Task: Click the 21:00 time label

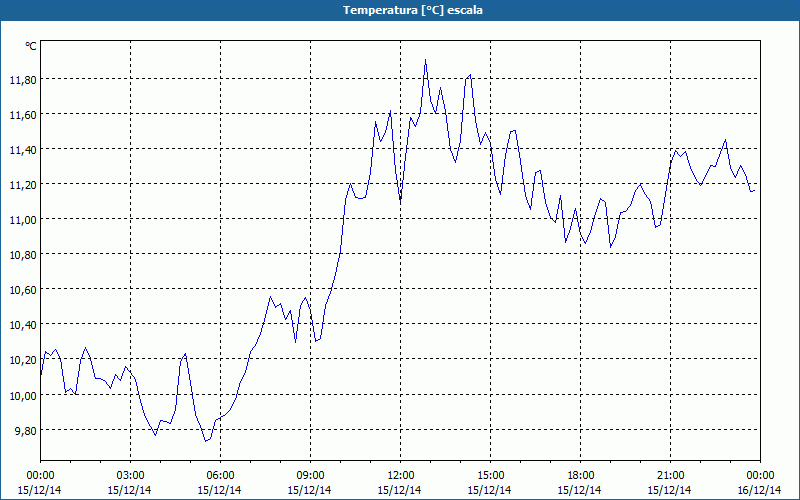Action: point(670,476)
